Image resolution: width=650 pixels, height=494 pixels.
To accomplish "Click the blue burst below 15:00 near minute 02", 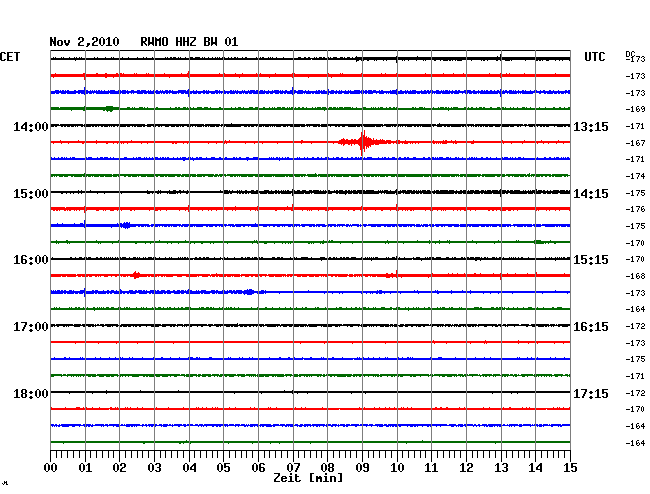I will pos(126,225).
